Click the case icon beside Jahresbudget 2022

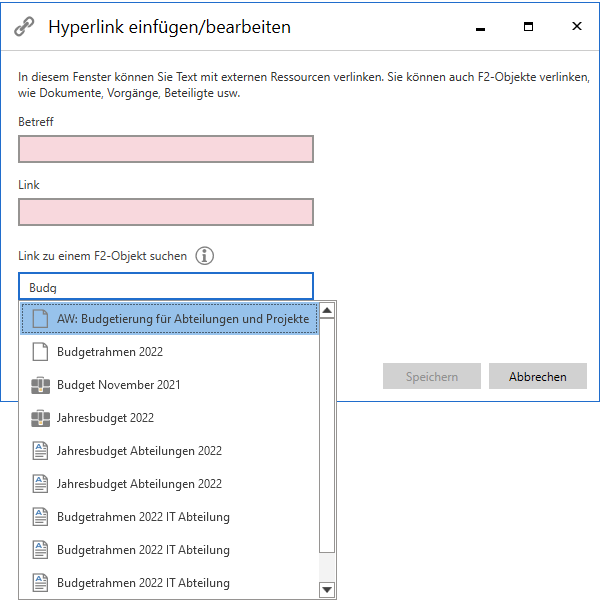41,418
